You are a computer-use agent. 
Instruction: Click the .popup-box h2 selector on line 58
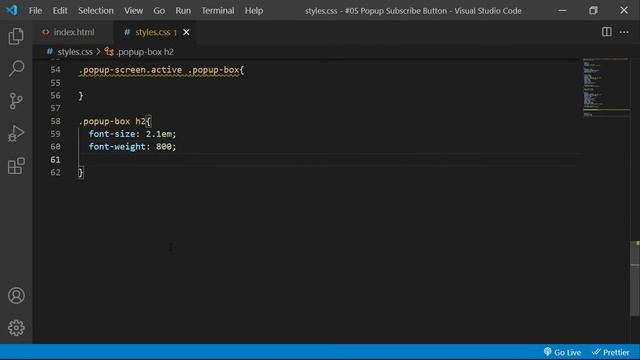click(112, 121)
